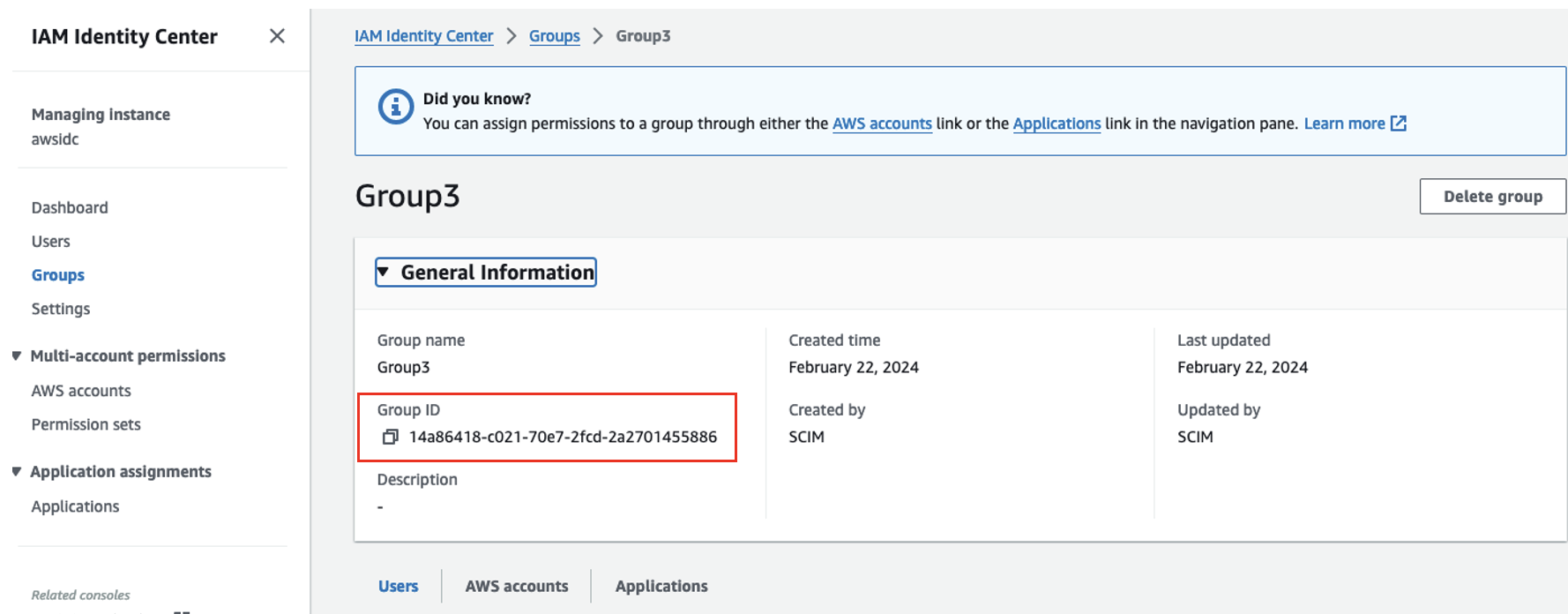Switch to the AWS accounts tab
Image resolution: width=1568 pixels, height=614 pixels.
516,586
